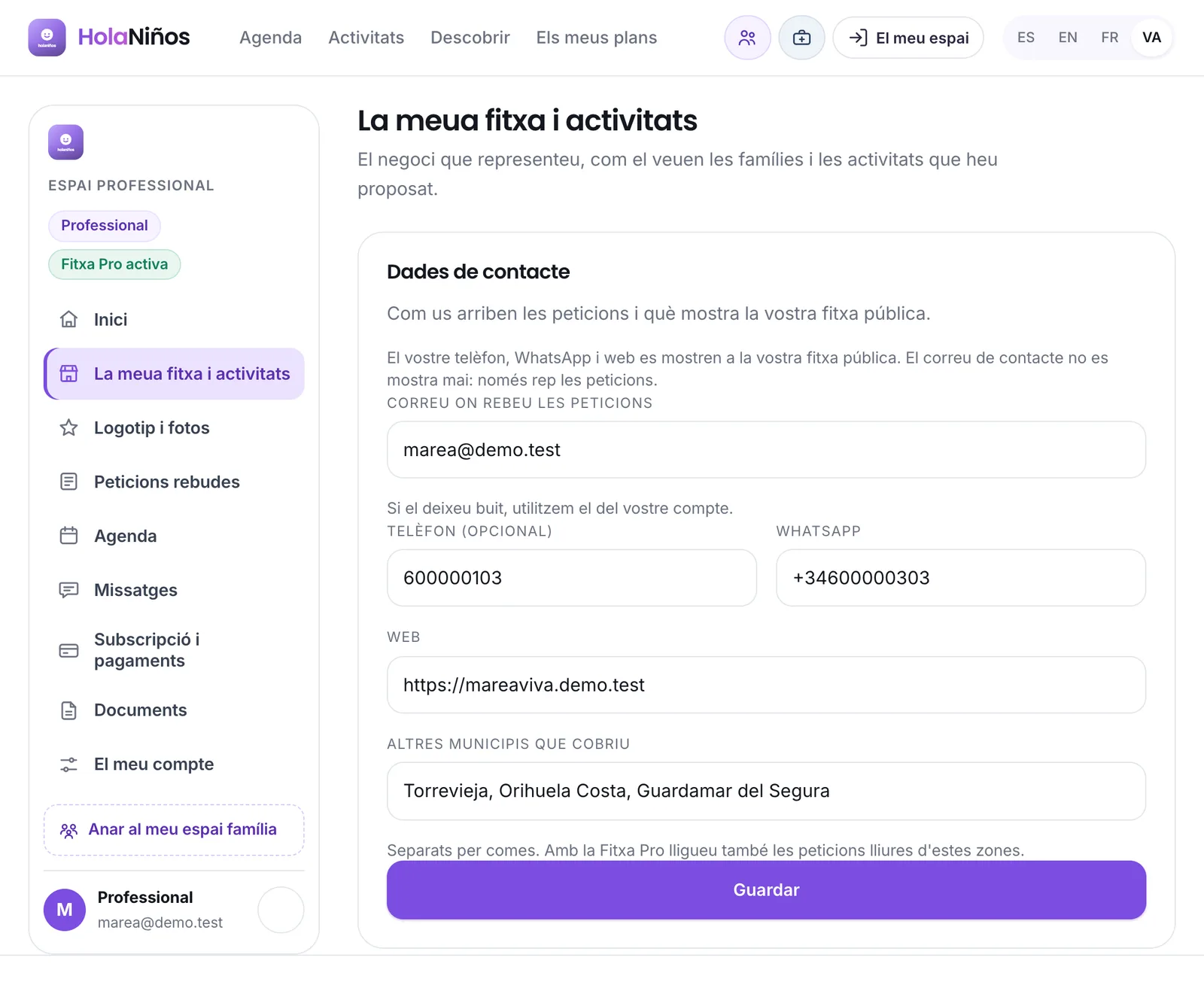Click the file icon beside Documents
Image resolution: width=1204 pixels, height=991 pixels.
click(68, 710)
